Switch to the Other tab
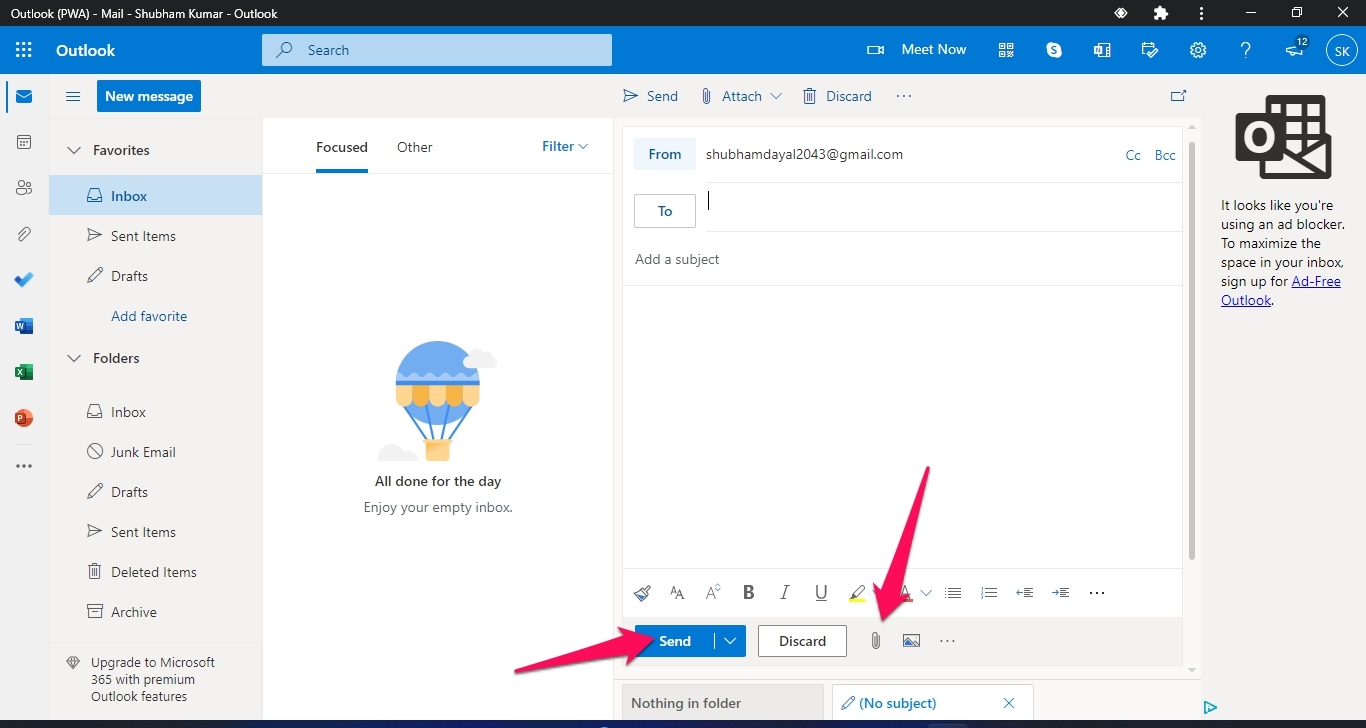The width and height of the screenshot is (1366, 728). pyautogui.click(x=414, y=147)
